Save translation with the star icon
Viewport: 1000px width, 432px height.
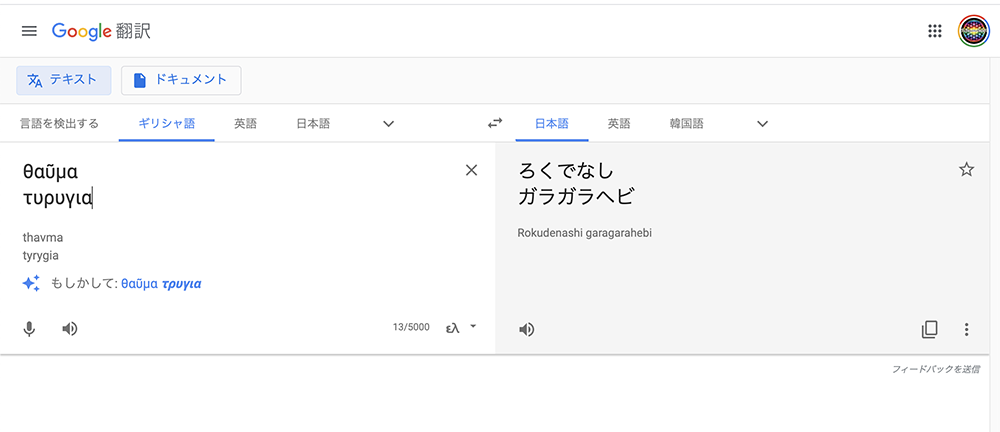tap(966, 170)
